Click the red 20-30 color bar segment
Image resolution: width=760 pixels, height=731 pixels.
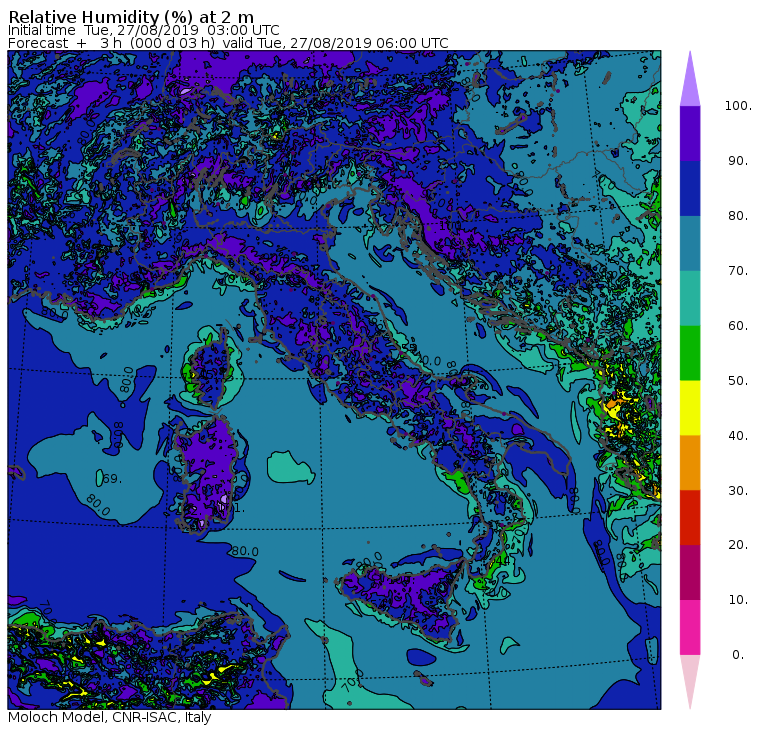coord(690,517)
